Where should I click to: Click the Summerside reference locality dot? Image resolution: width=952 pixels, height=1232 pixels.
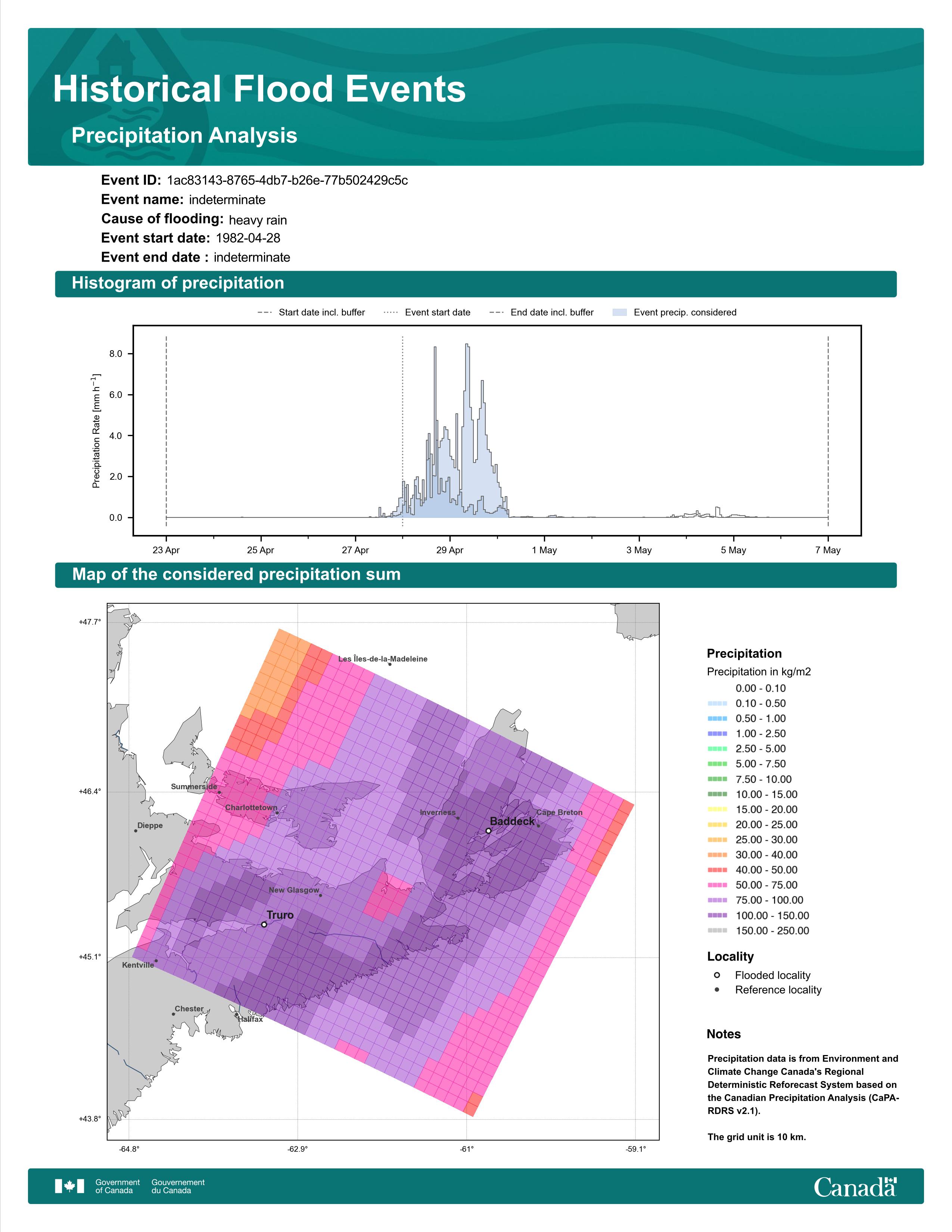click(220, 793)
